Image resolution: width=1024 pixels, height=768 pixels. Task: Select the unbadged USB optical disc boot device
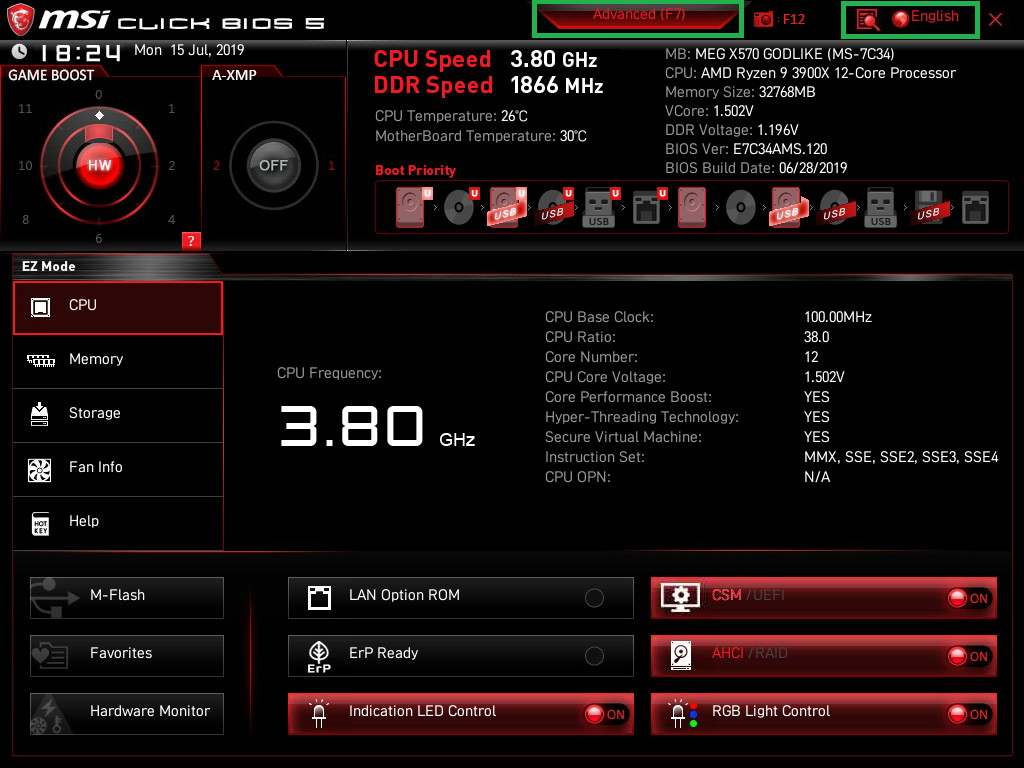(x=835, y=208)
